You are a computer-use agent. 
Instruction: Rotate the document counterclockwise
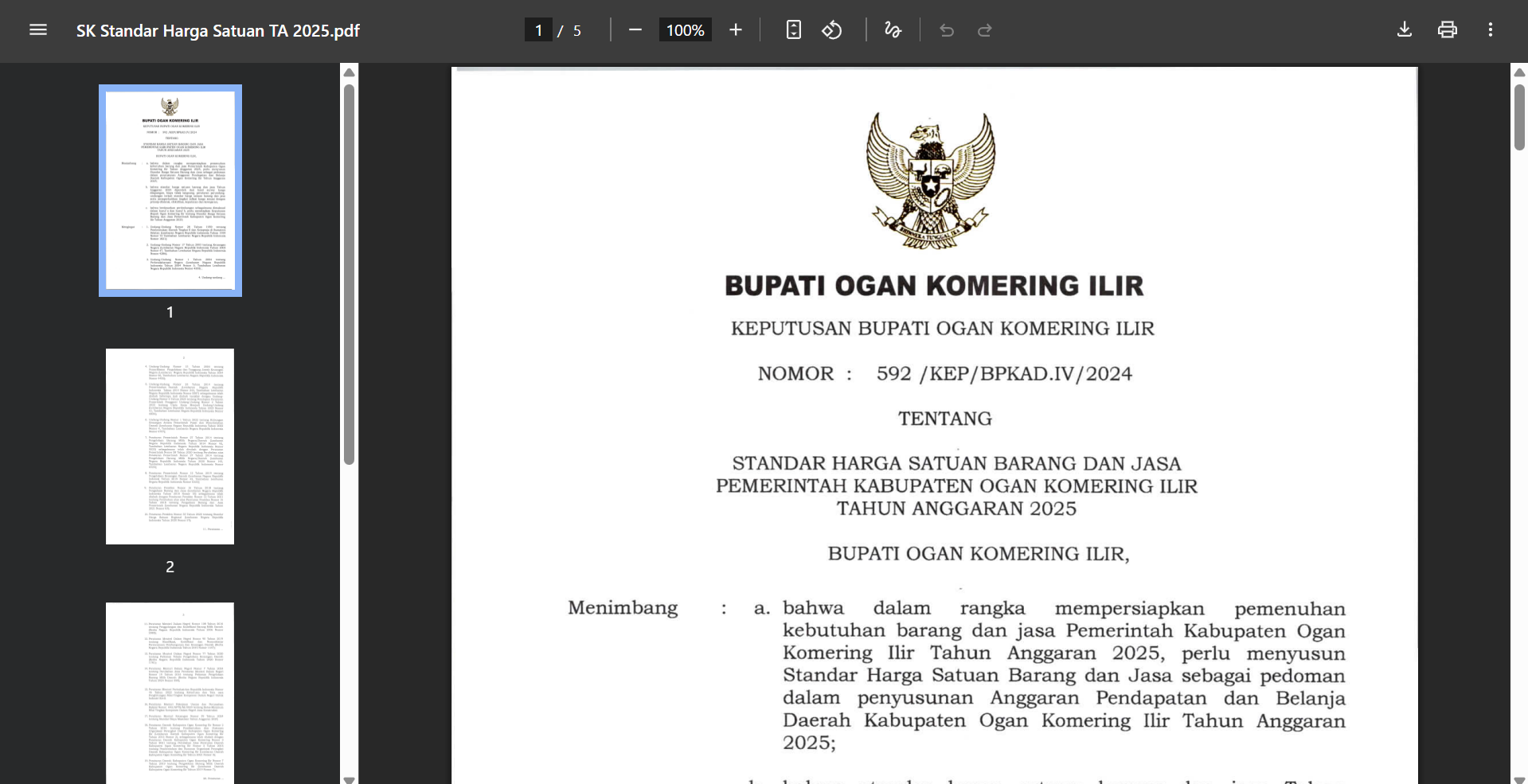(x=832, y=30)
